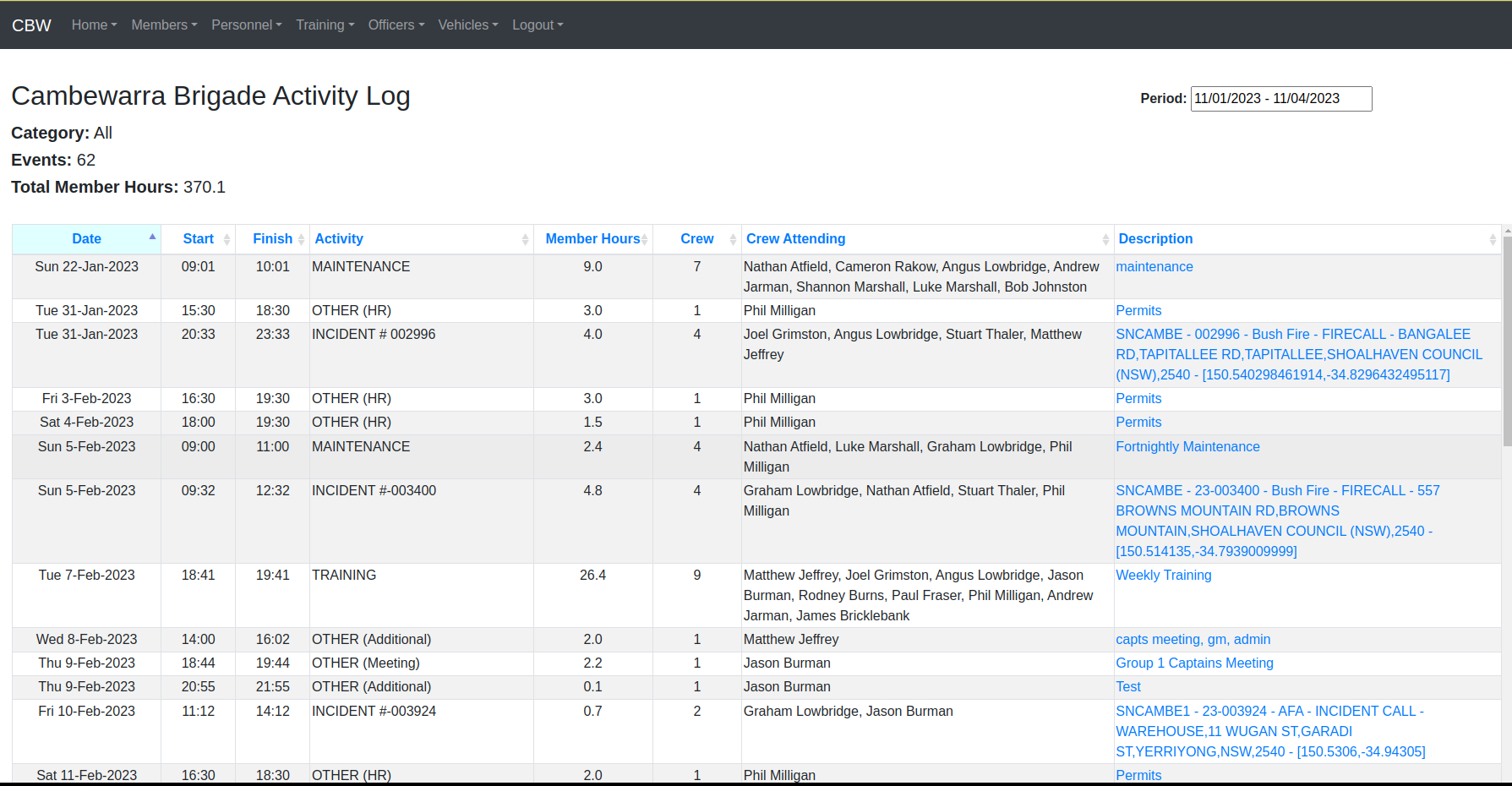Open the Members dropdown menu
Screen dimensions: 1512x786
[164, 25]
